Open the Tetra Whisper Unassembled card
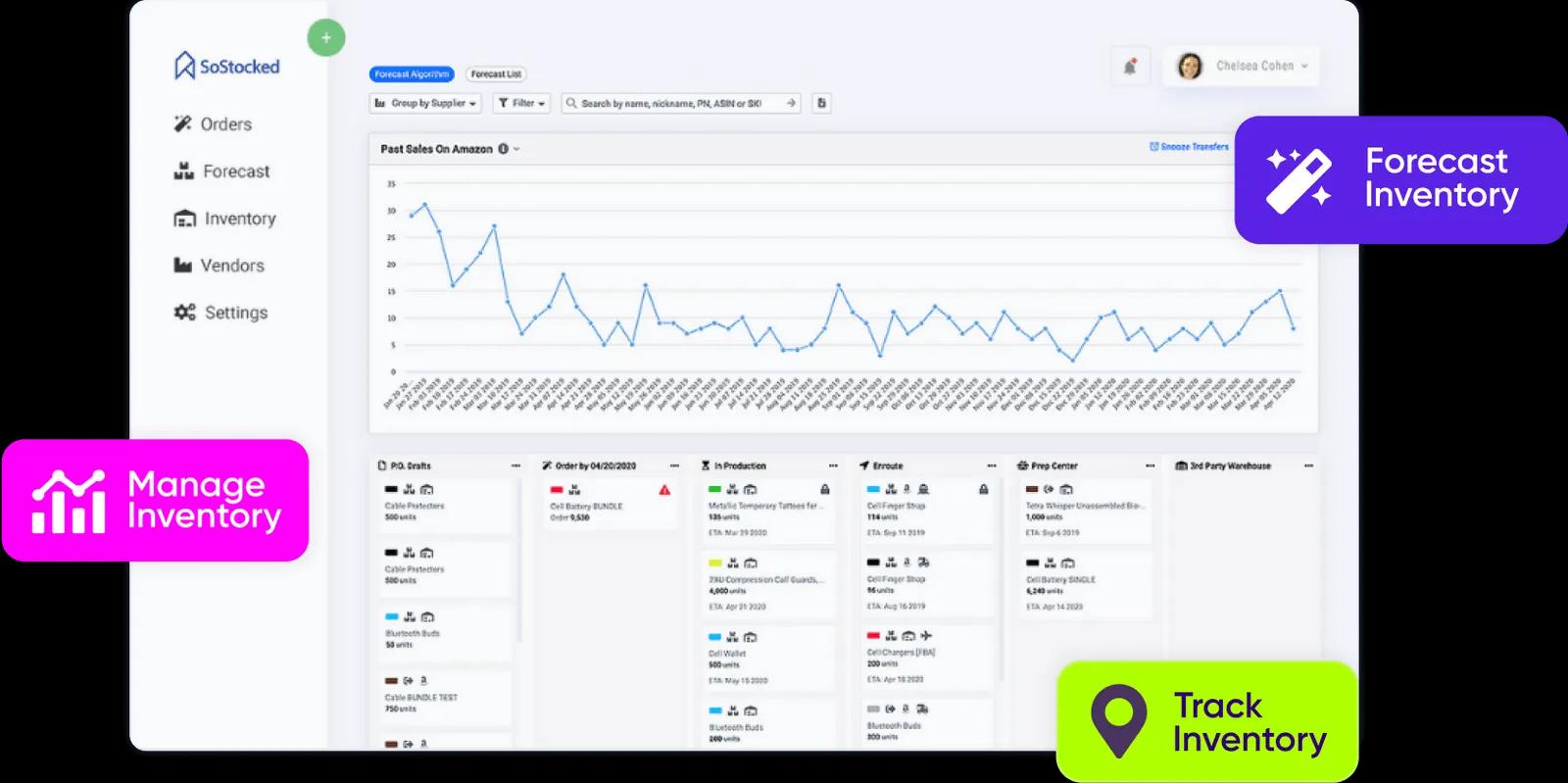The width and height of the screenshot is (1568, 783). (x=1085, y=511)
